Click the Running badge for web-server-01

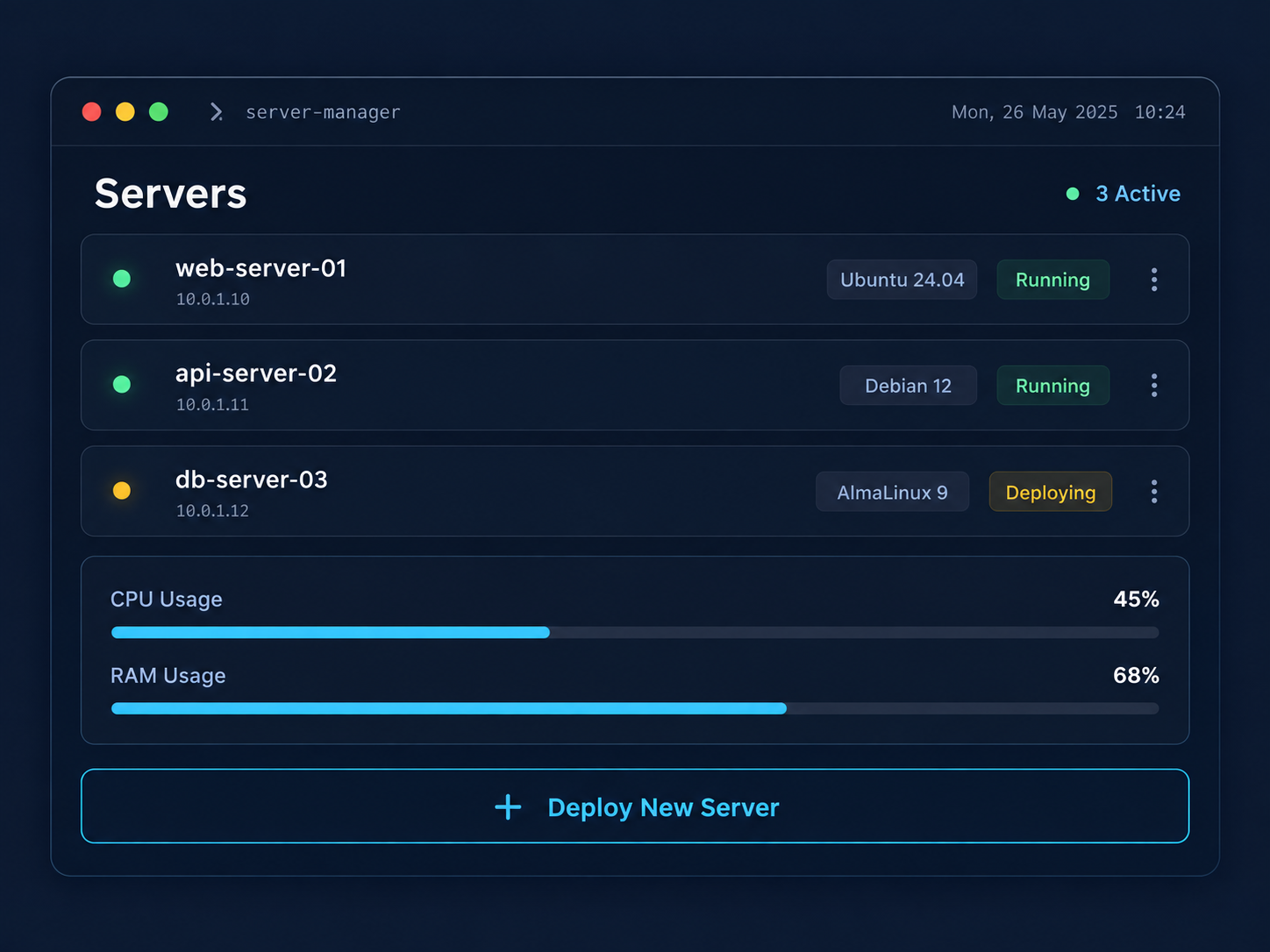(1052, 280)
